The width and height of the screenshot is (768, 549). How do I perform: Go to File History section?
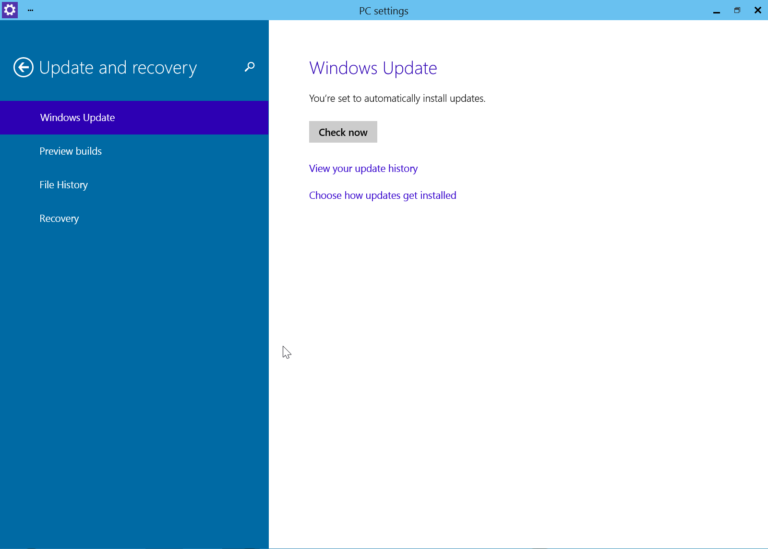click(134, 185)
